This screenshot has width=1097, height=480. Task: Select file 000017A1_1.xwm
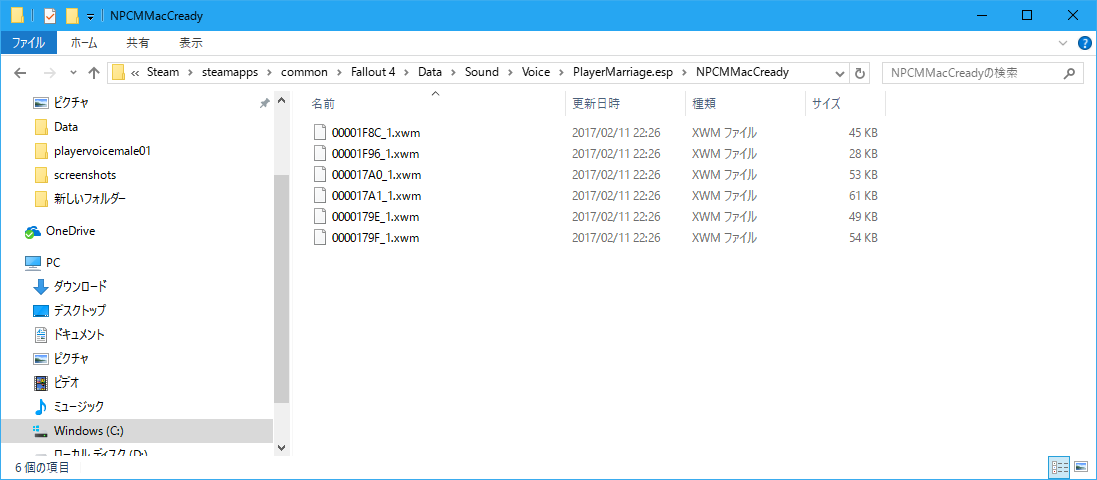tap(376, 195)
